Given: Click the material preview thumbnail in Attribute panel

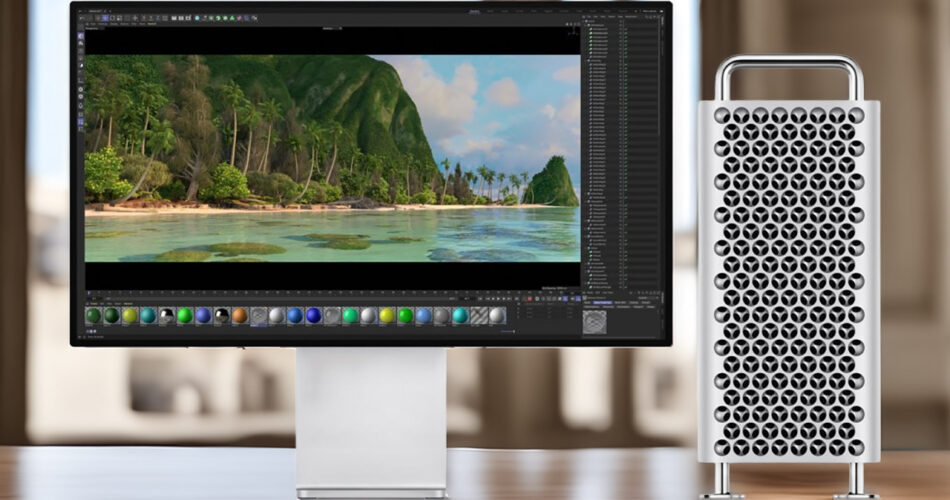Looking at the screenshot, I should tap(594, 321).
